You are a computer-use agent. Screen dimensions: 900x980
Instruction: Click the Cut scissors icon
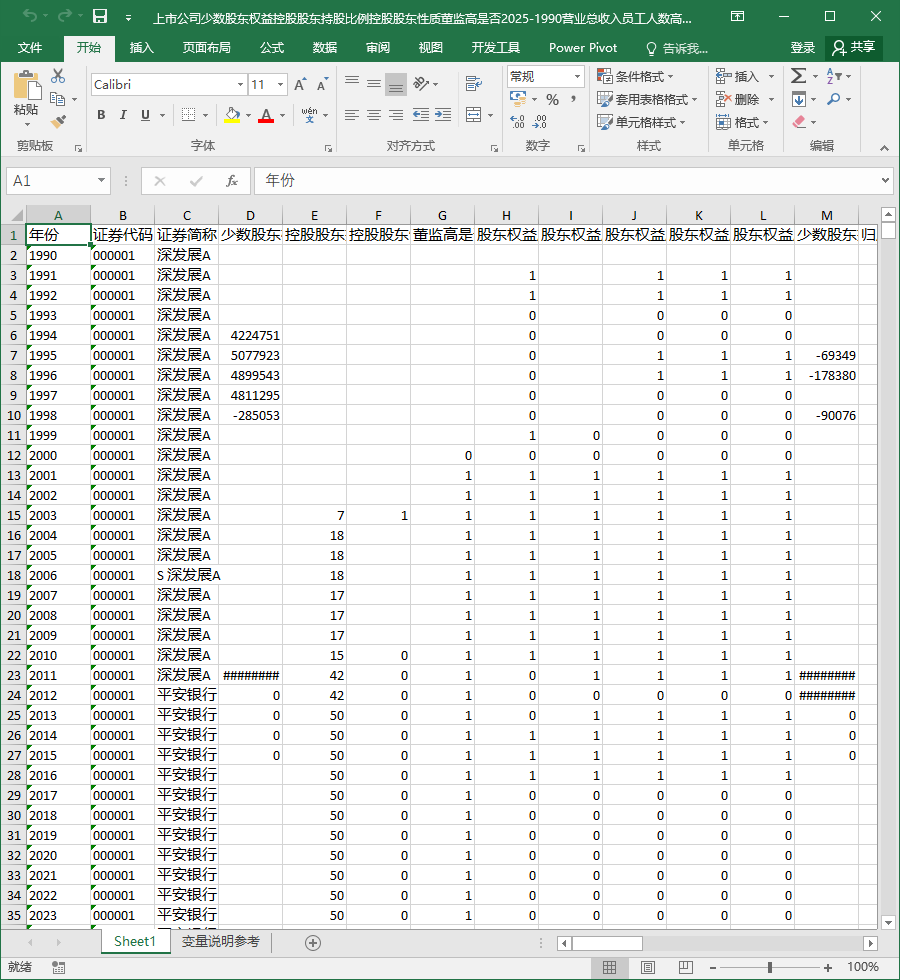pos(58,76)
